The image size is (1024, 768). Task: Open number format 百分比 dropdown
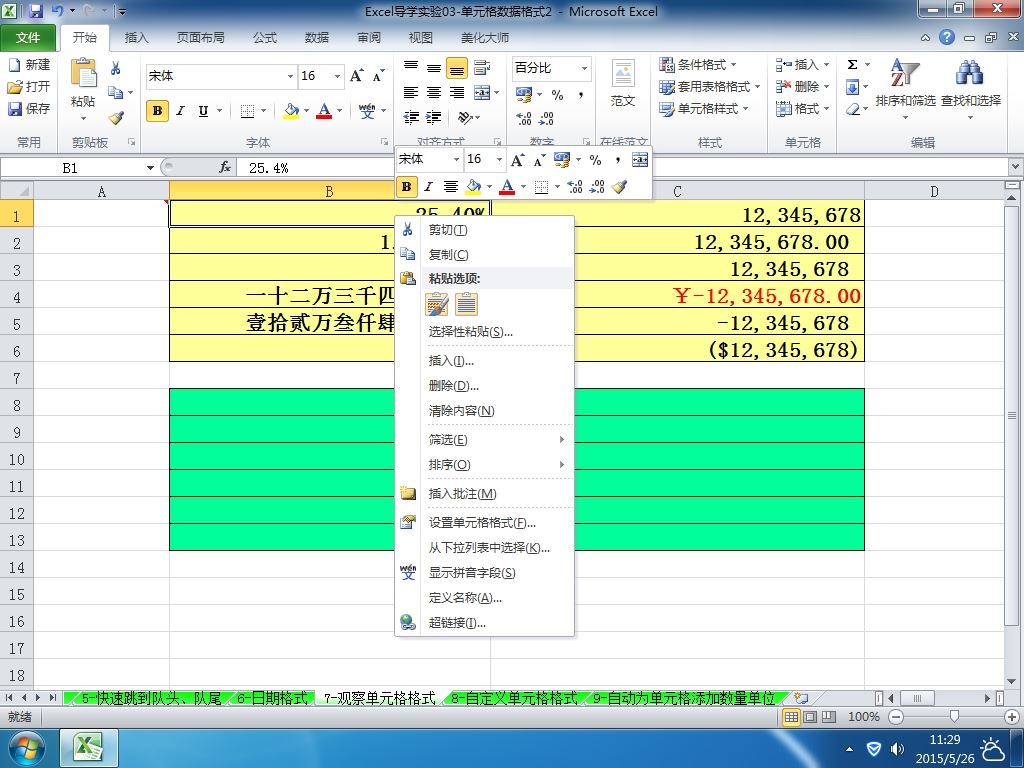(584, 68)
